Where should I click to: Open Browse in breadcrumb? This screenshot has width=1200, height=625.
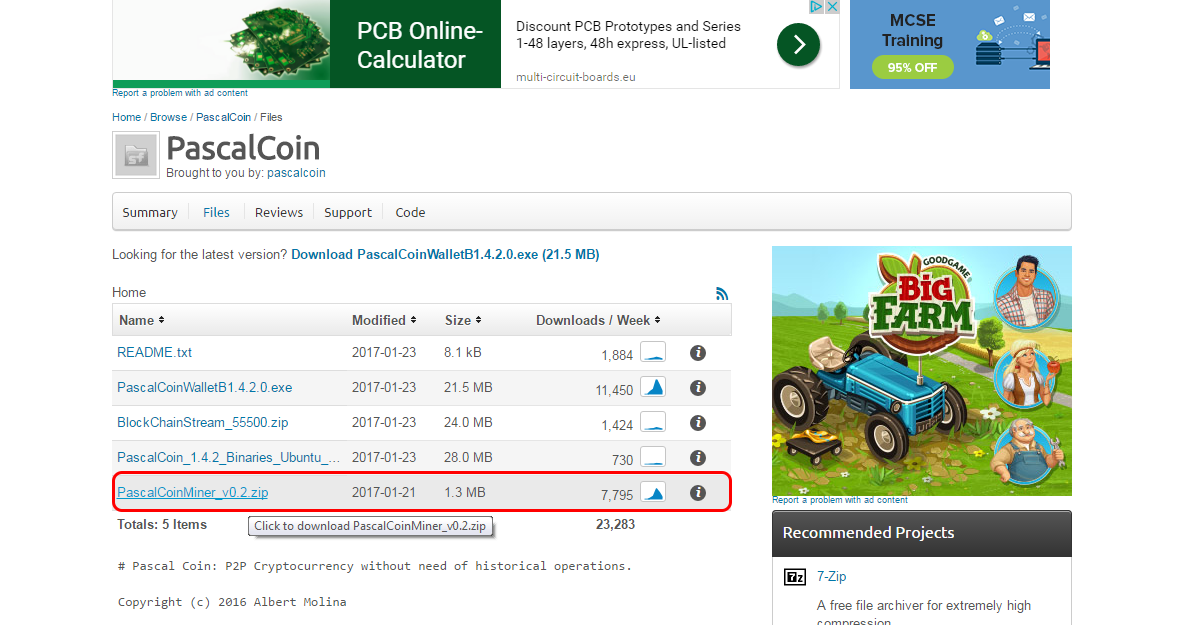click(x=168, y=117)
